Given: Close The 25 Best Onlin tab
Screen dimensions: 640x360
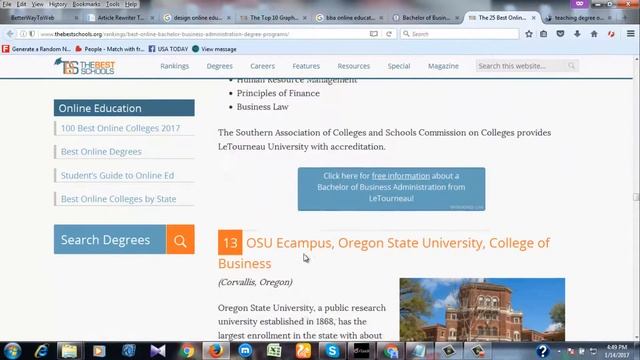Looking at the screenshot, I should coord(533,18).
